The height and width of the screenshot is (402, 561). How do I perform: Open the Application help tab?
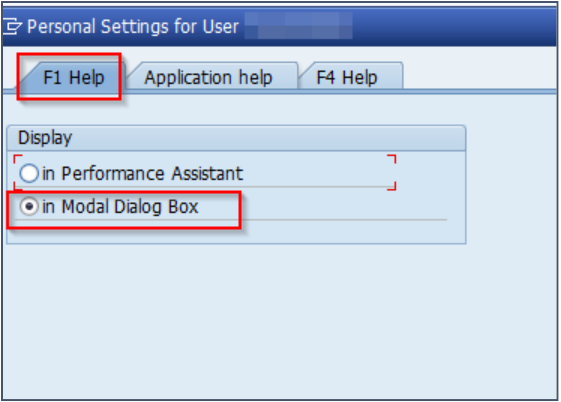tap(209, 77)
